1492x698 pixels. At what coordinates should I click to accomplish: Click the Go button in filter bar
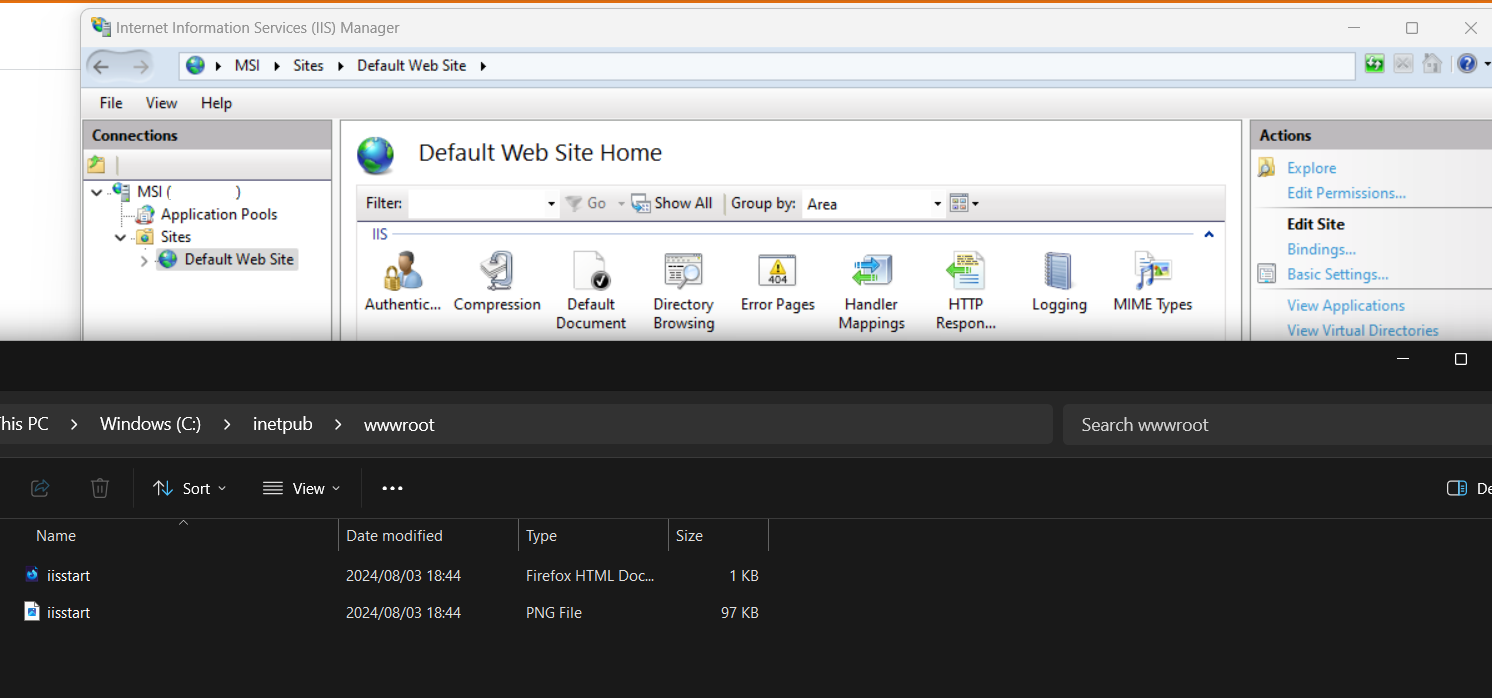(x=587, y=203)
